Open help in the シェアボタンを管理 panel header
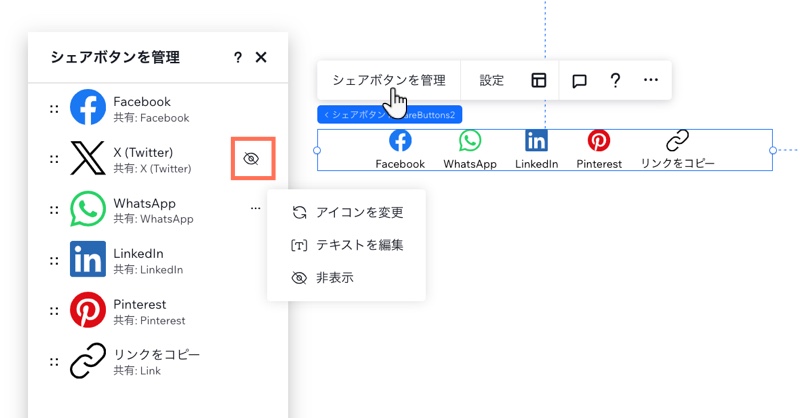The image size is (800, 418). (x=238, y=57)
